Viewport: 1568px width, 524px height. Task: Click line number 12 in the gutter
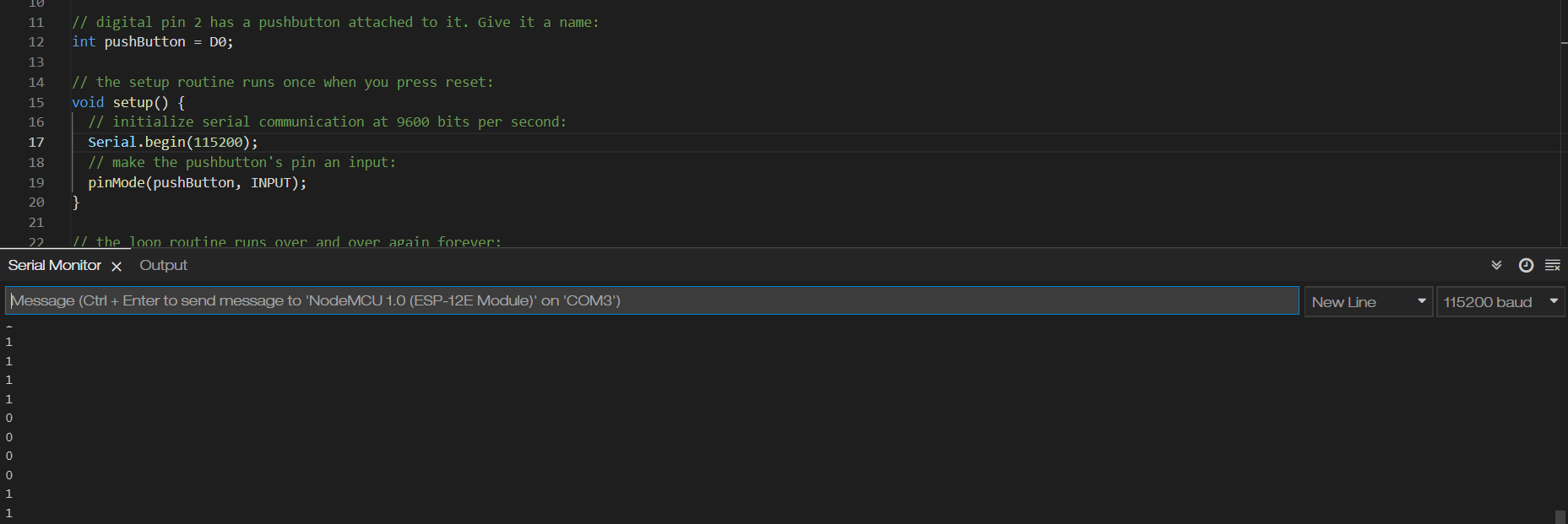[36, 41]
